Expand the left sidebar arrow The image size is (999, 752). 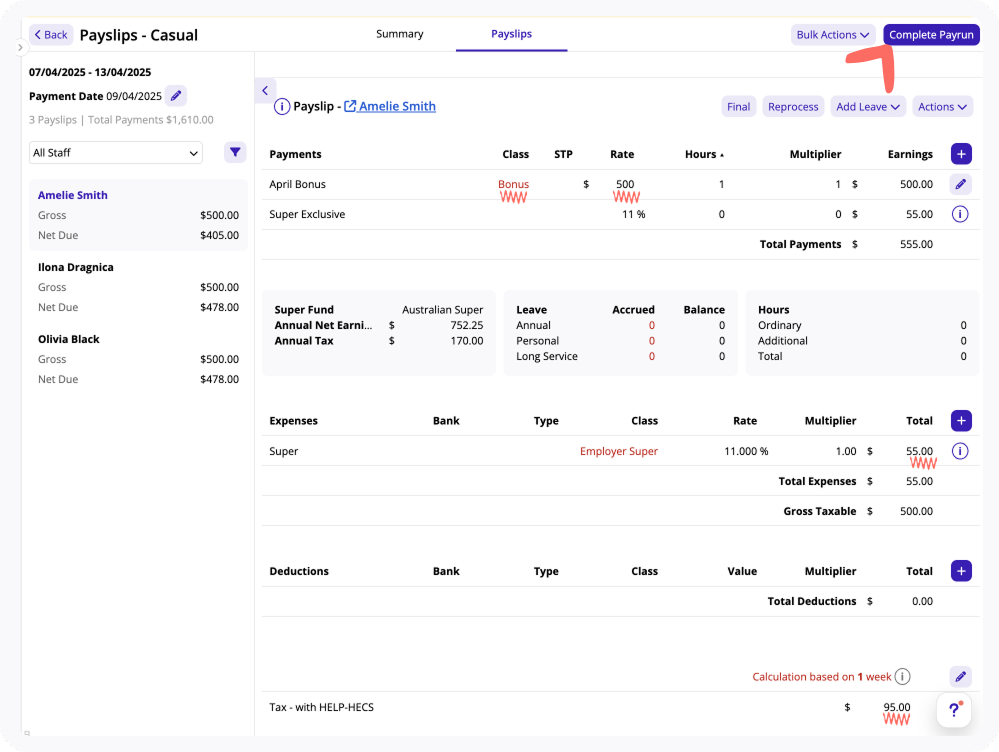tap(20, 47)
